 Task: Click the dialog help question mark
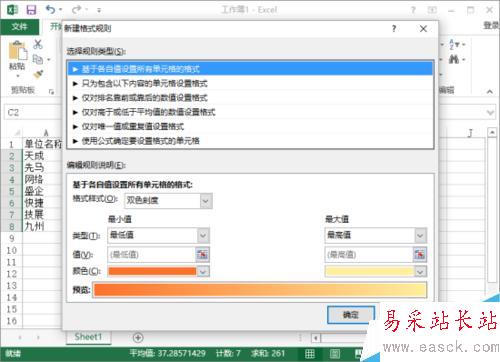point(394,29)
